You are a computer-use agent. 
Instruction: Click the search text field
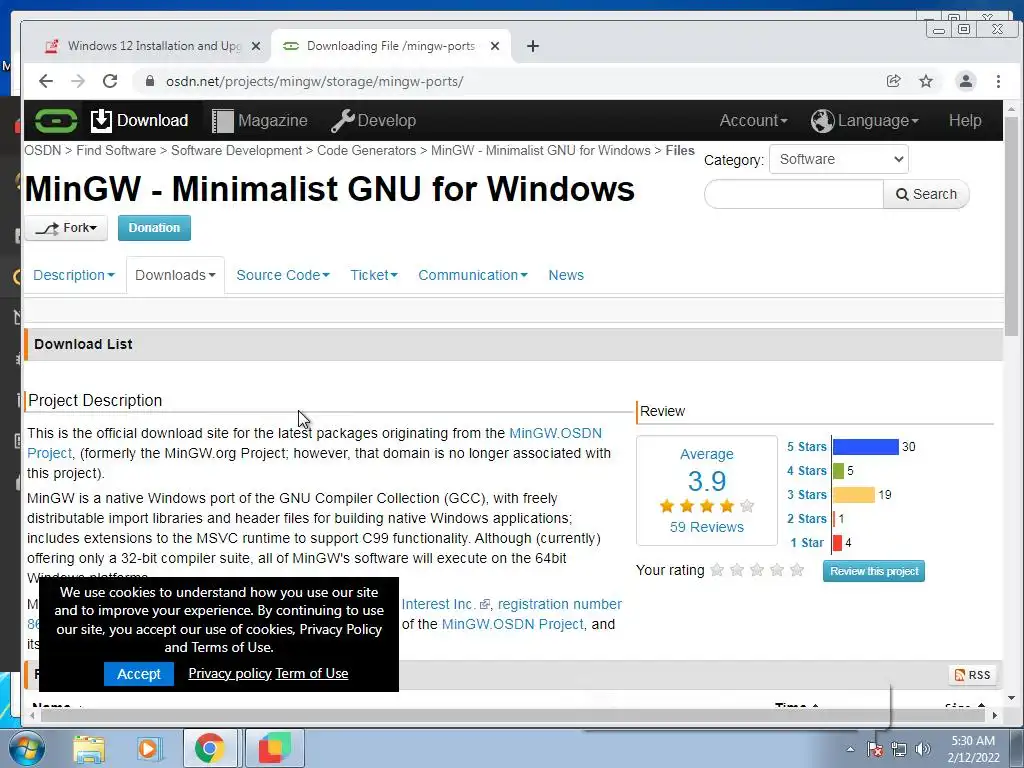pyautogui.click(x=794, y=195)
